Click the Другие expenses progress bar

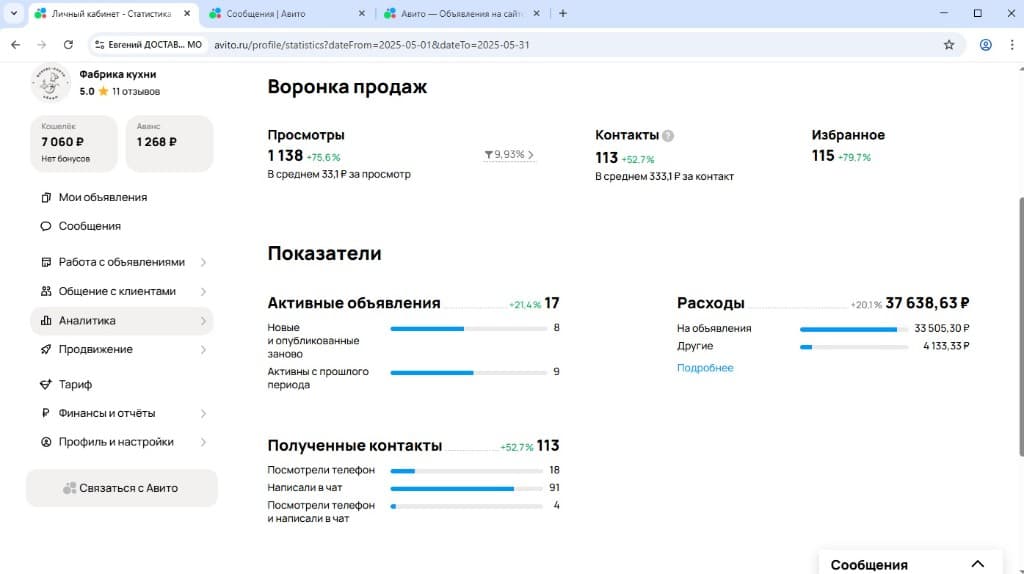pos(854,347)
